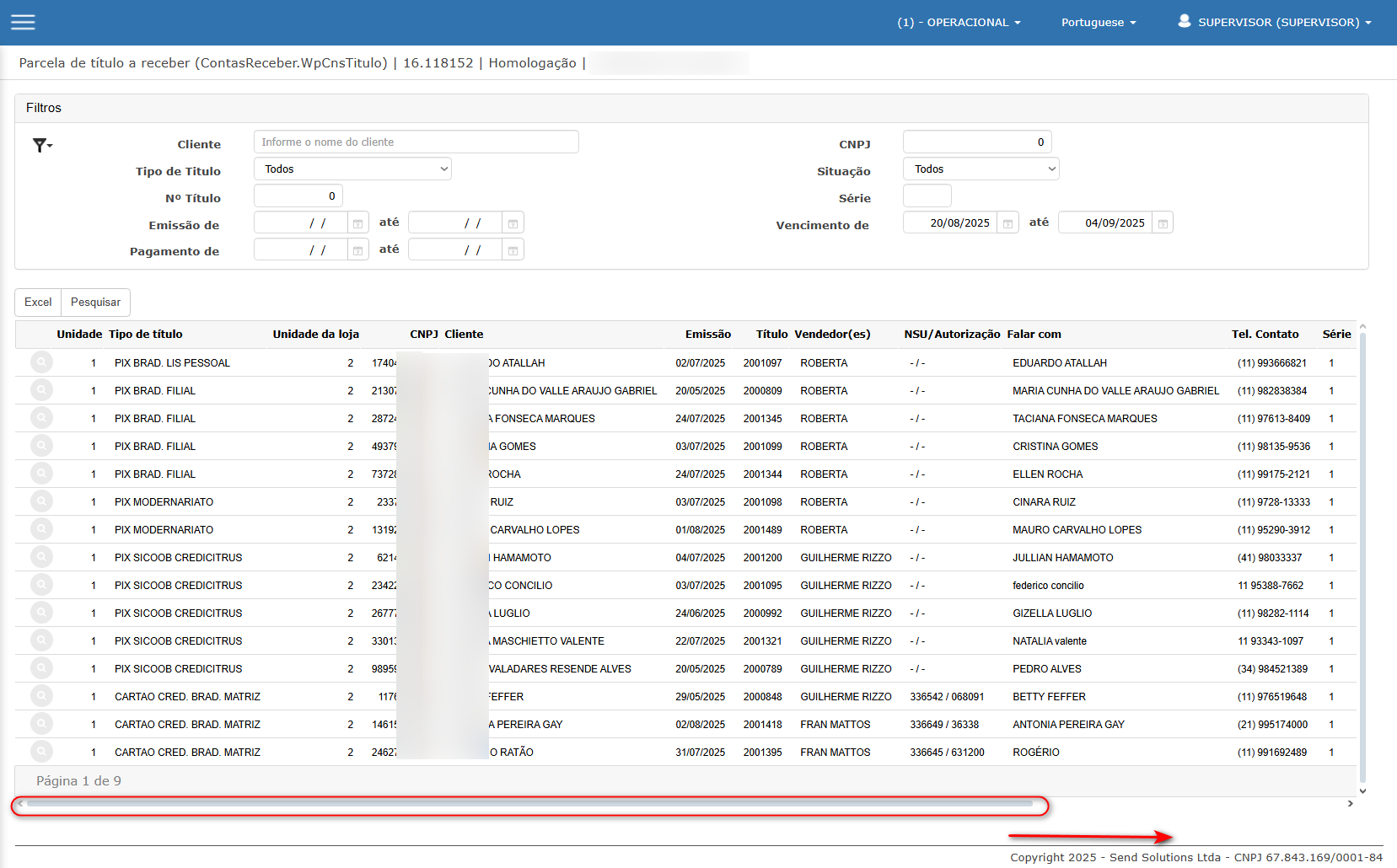Click the Emissão de date field
Viewport: 1397px width, 868px height.
tap(301, 223)
